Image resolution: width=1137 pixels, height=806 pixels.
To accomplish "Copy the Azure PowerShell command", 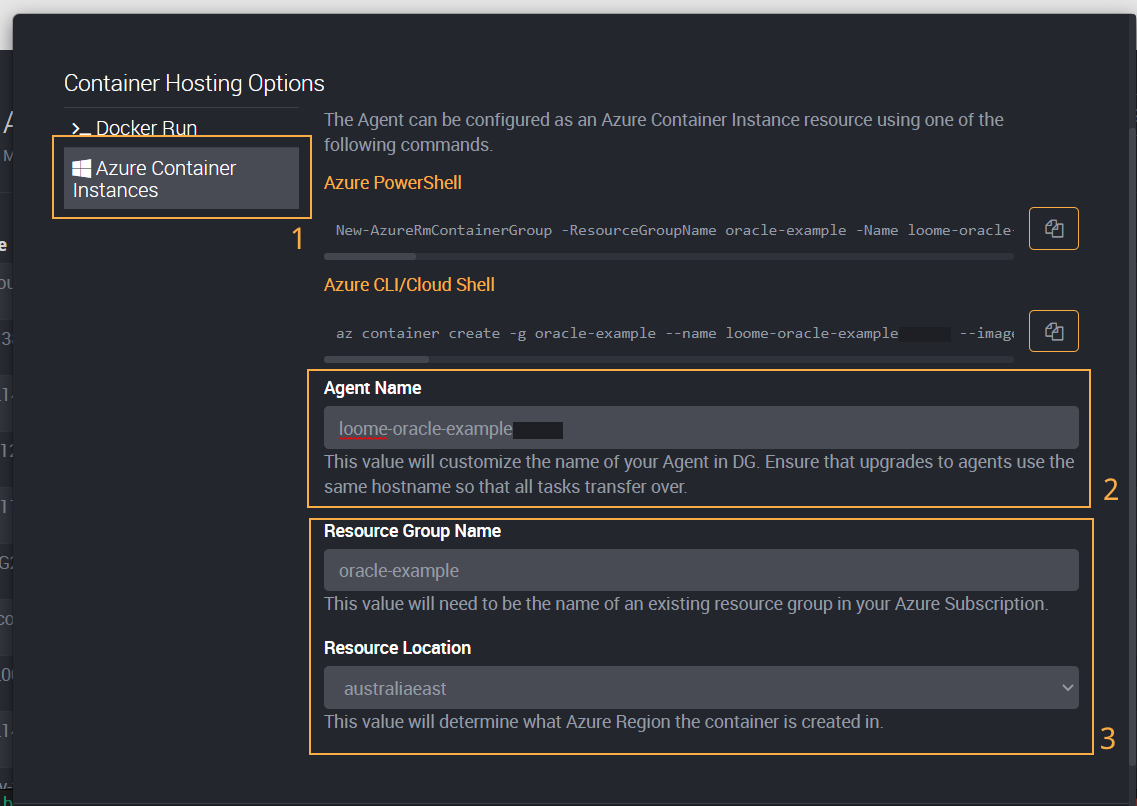I will click(1054, 229).
